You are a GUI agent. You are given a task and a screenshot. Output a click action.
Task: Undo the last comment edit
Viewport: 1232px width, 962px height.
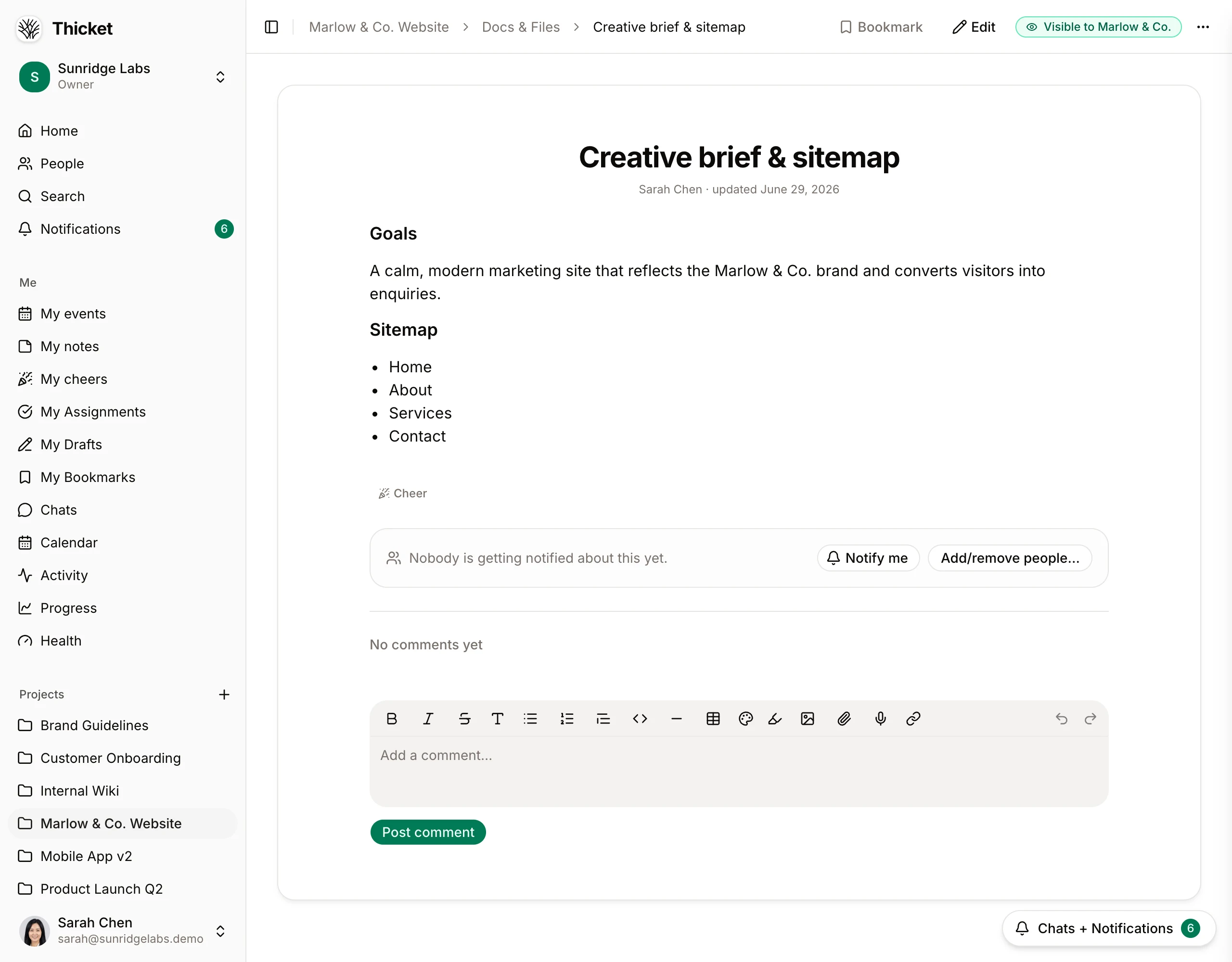coord(1062,719)
